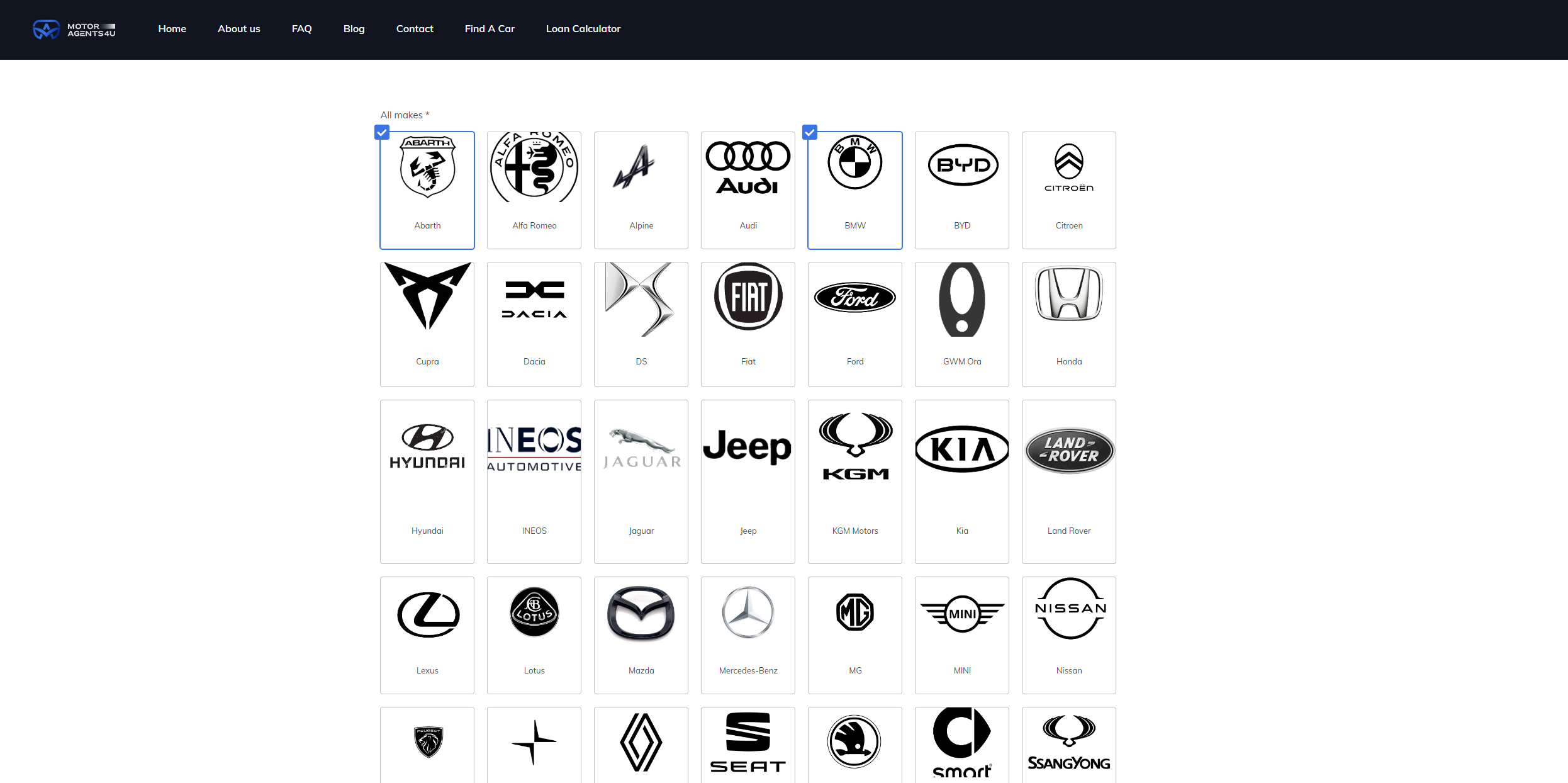This screenshot has height=783, width=1568.
Task: Select the KGM Motors logo
Action: click(856, 446)
